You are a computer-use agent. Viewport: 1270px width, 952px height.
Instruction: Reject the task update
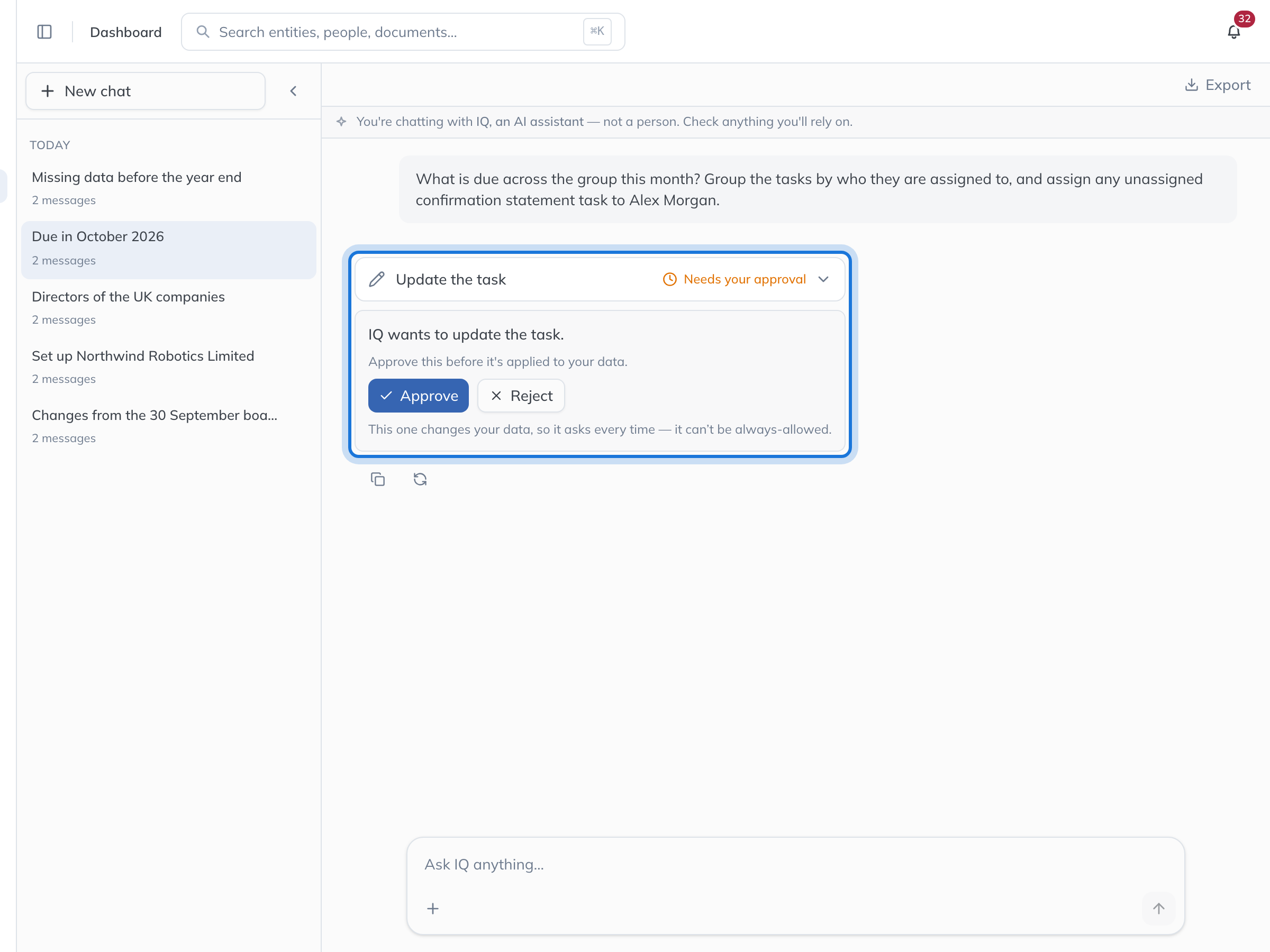tap(521, 396)
